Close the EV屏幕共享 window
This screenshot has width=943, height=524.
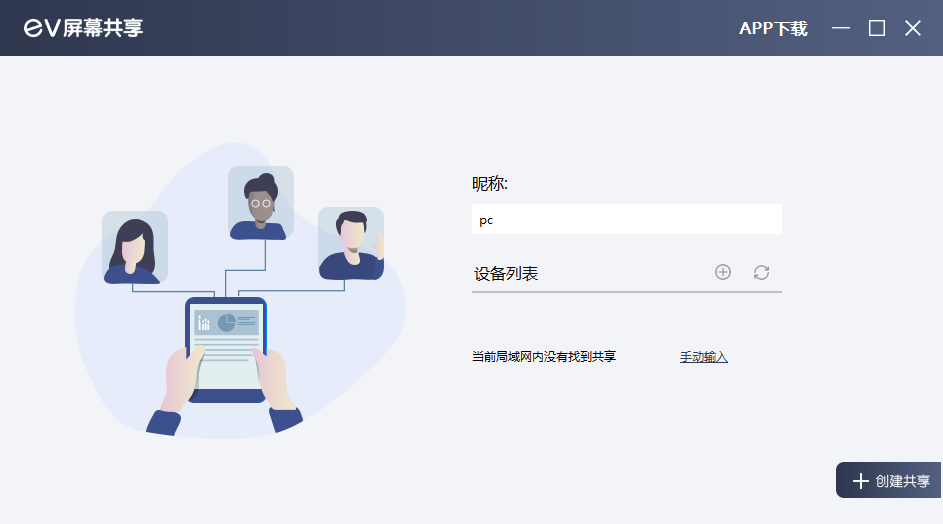click(913, 28)
